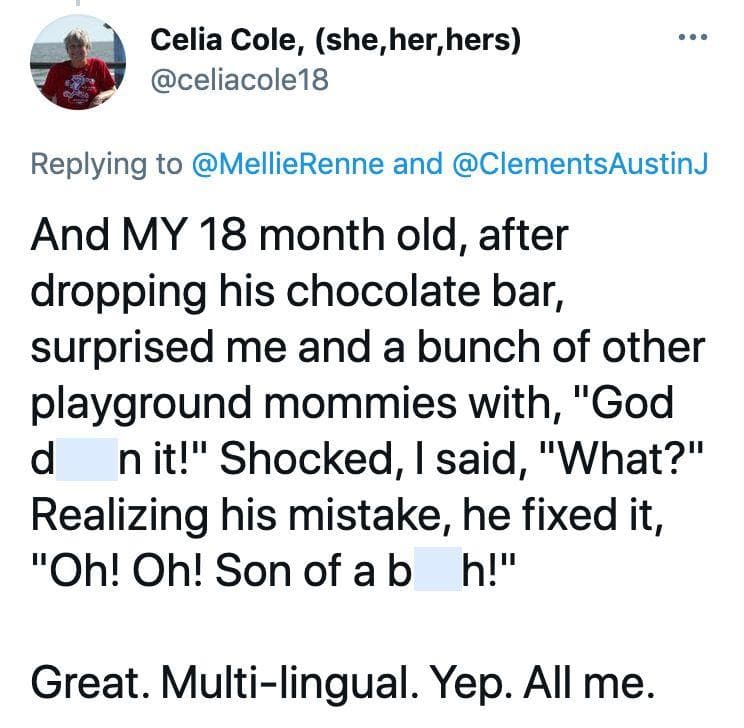Viewport: 744px width, 728px height.
Task: Select the @celiacole18 handle
Action: point(240,79)
